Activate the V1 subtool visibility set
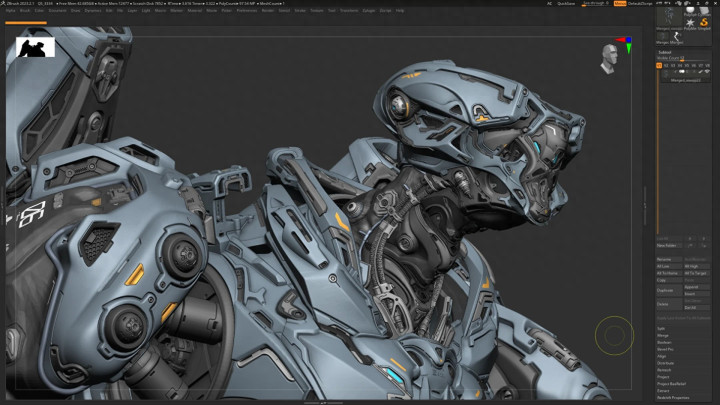The image size is (720, 405). tap(660, 66)
